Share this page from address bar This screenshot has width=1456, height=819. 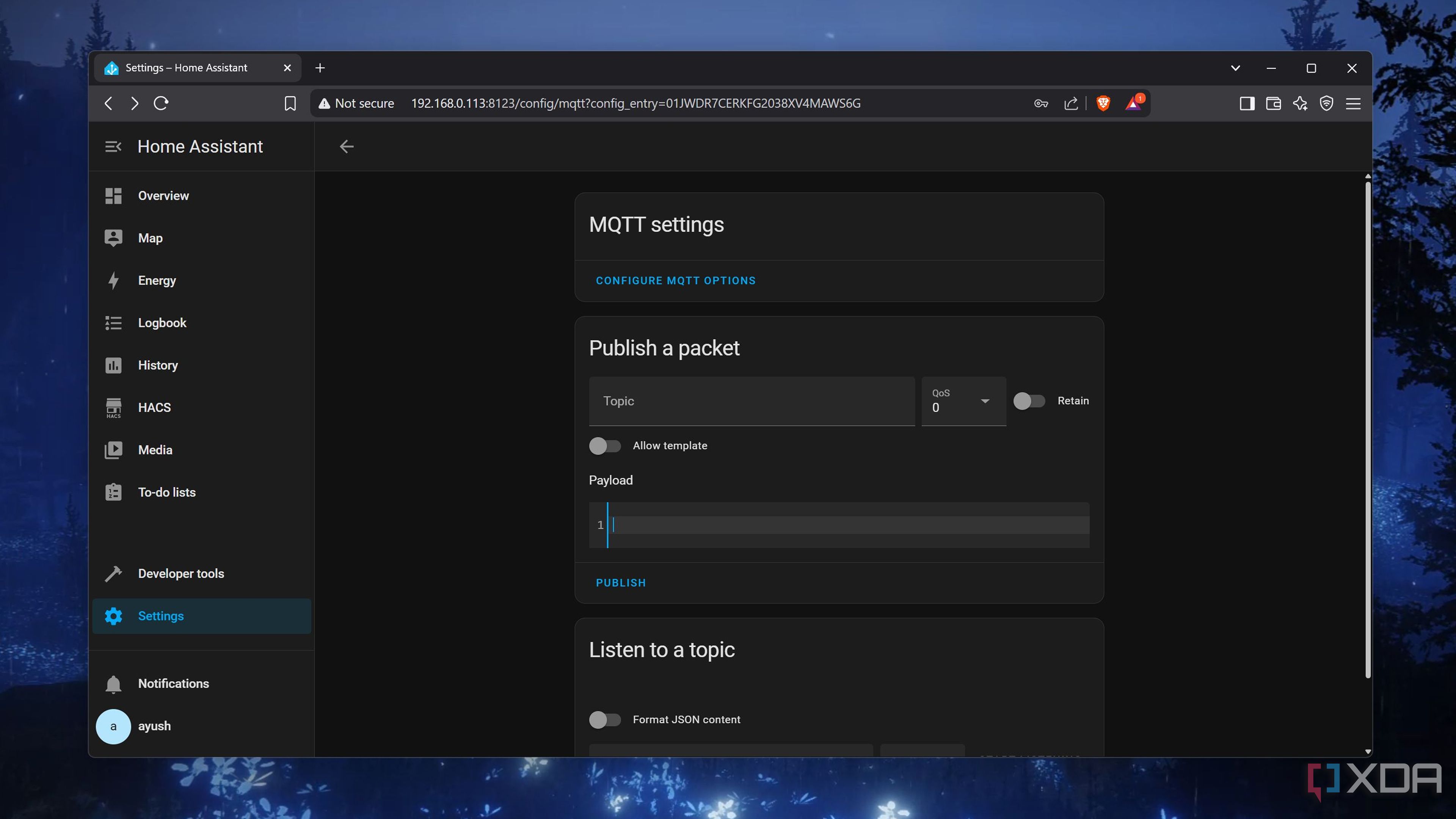(1070, 104)
